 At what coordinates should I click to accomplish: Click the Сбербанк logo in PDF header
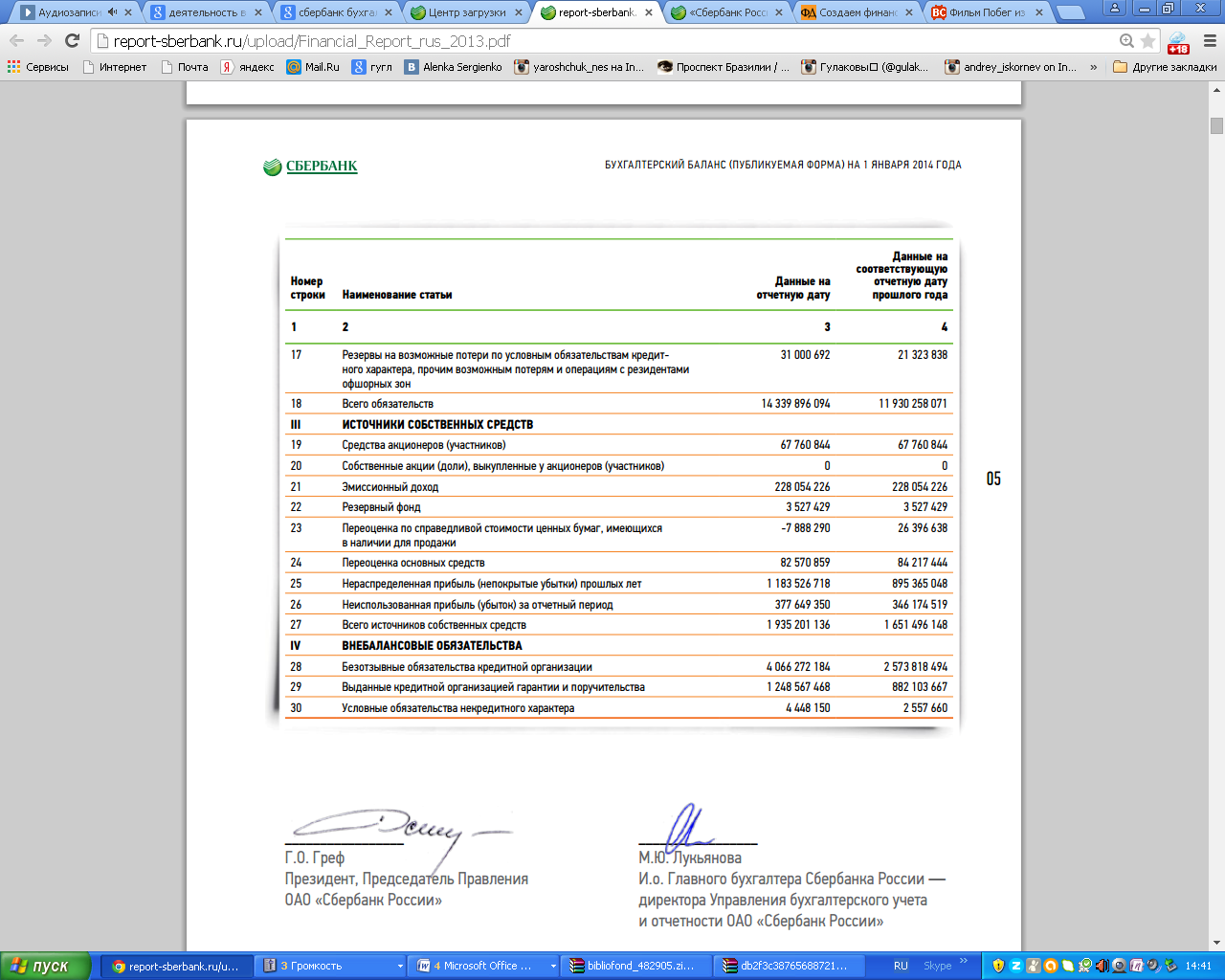pyautogui.click(x=310, y=167)
